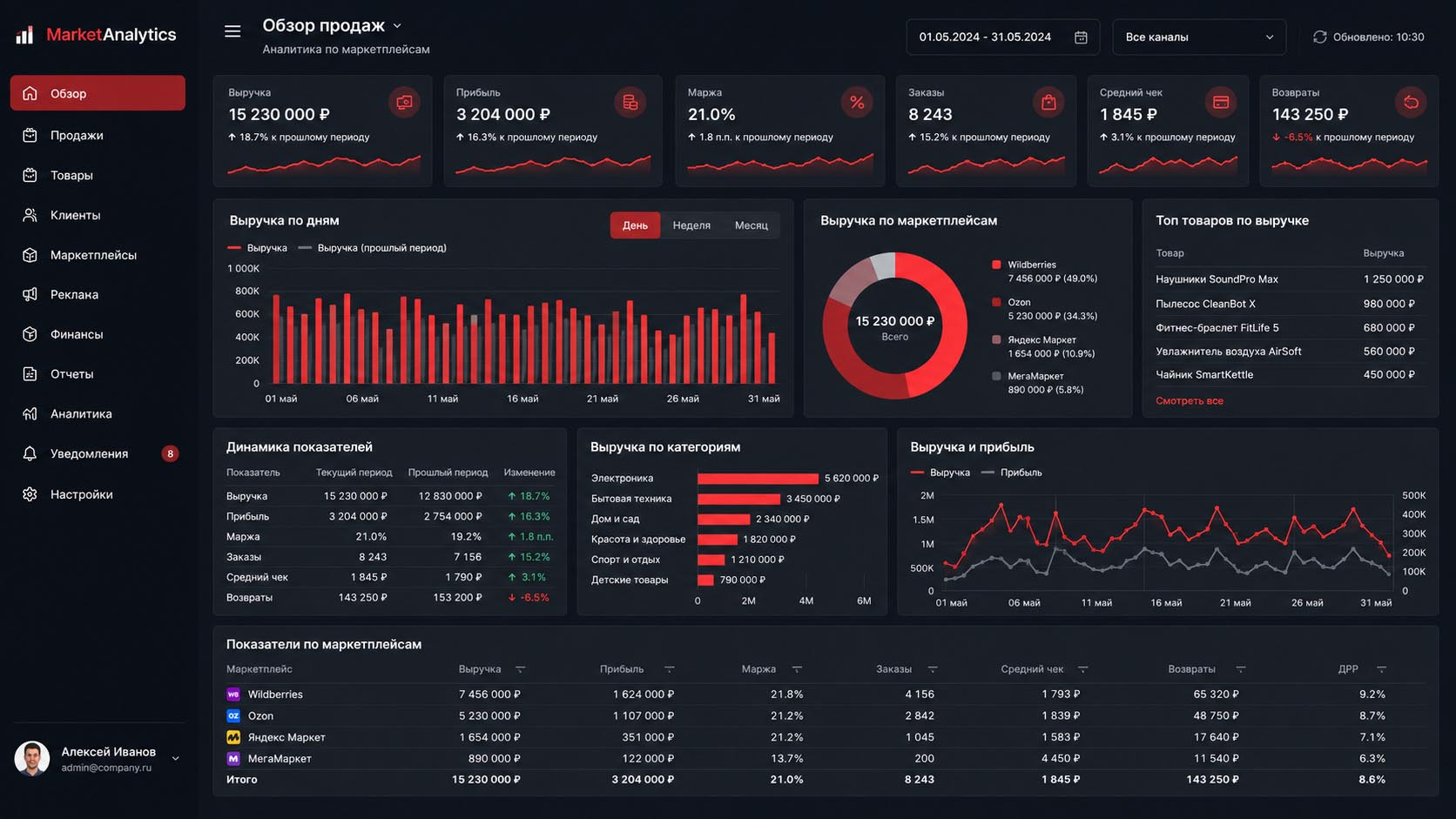
Task: Click the notifications badge showing 8
Action: click(170, 453)
